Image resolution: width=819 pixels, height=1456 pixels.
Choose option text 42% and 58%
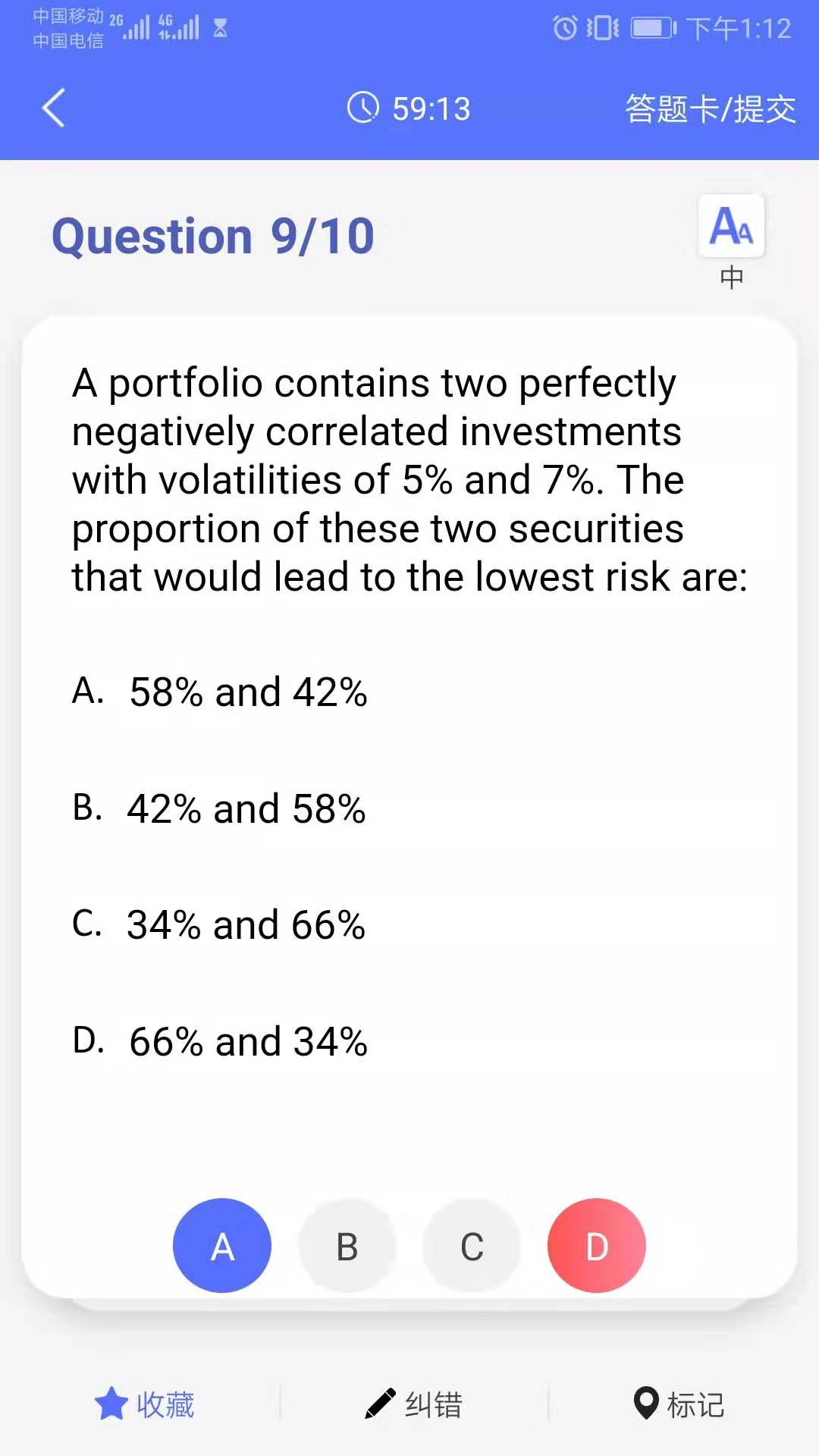[246, 809]
